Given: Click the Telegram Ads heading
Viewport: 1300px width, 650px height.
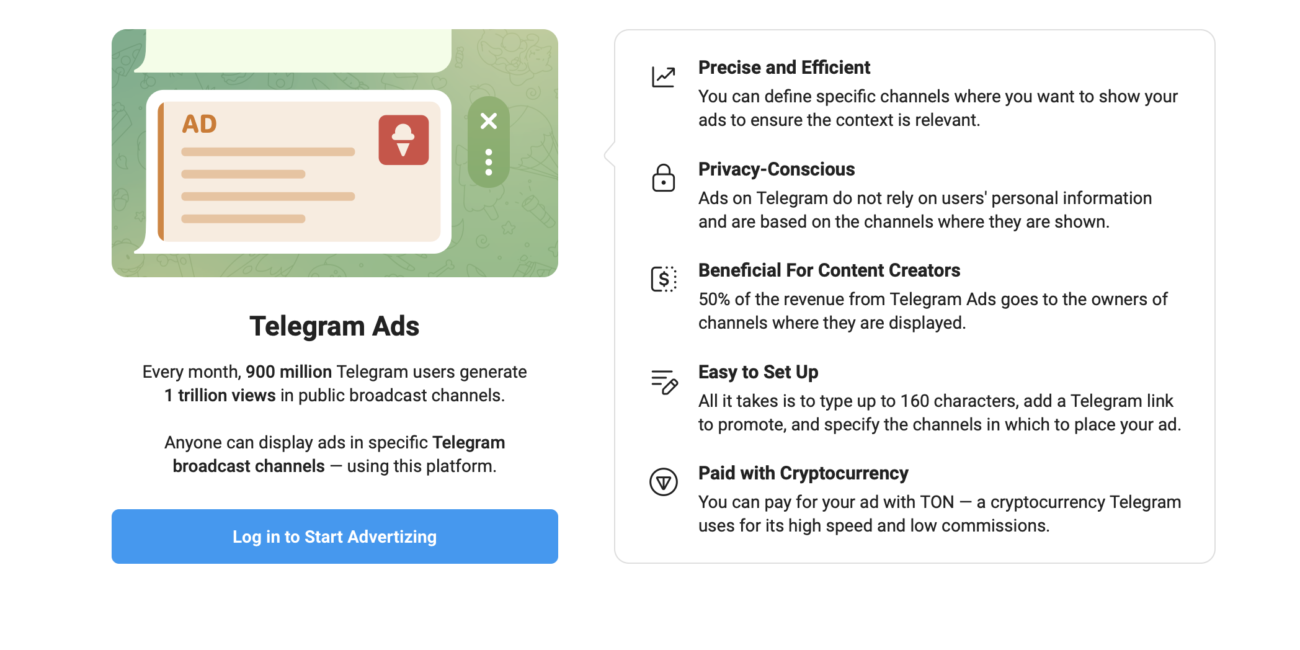Looking at the screenshot, I should coord(334,326).
